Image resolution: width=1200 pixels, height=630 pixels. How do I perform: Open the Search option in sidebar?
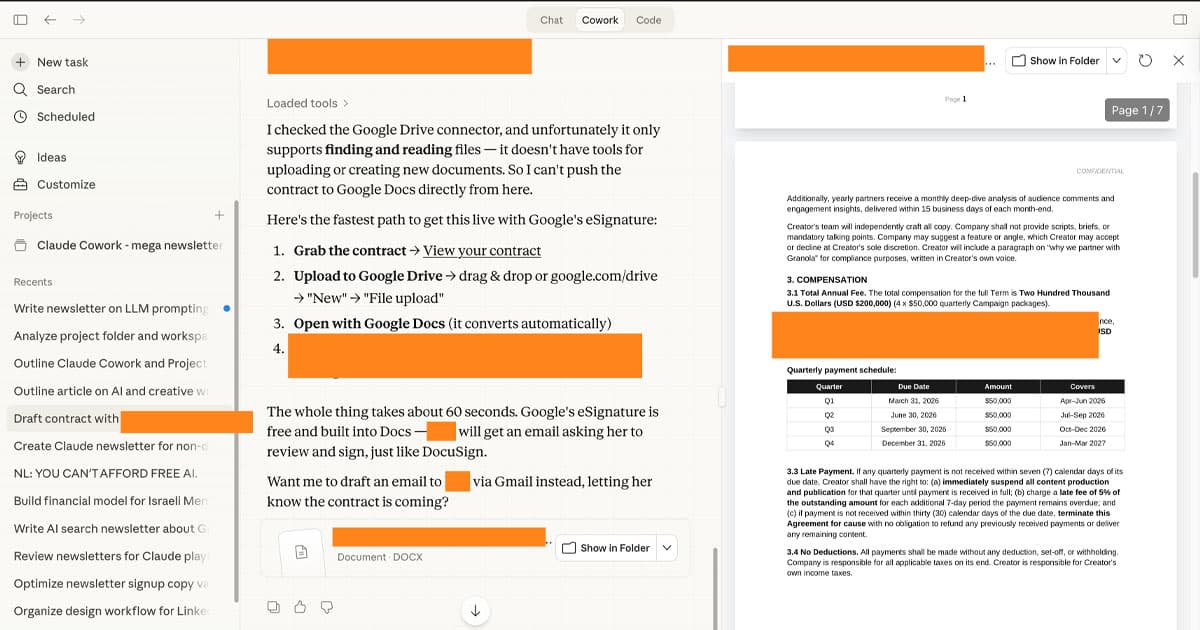(x=55, y=89)
